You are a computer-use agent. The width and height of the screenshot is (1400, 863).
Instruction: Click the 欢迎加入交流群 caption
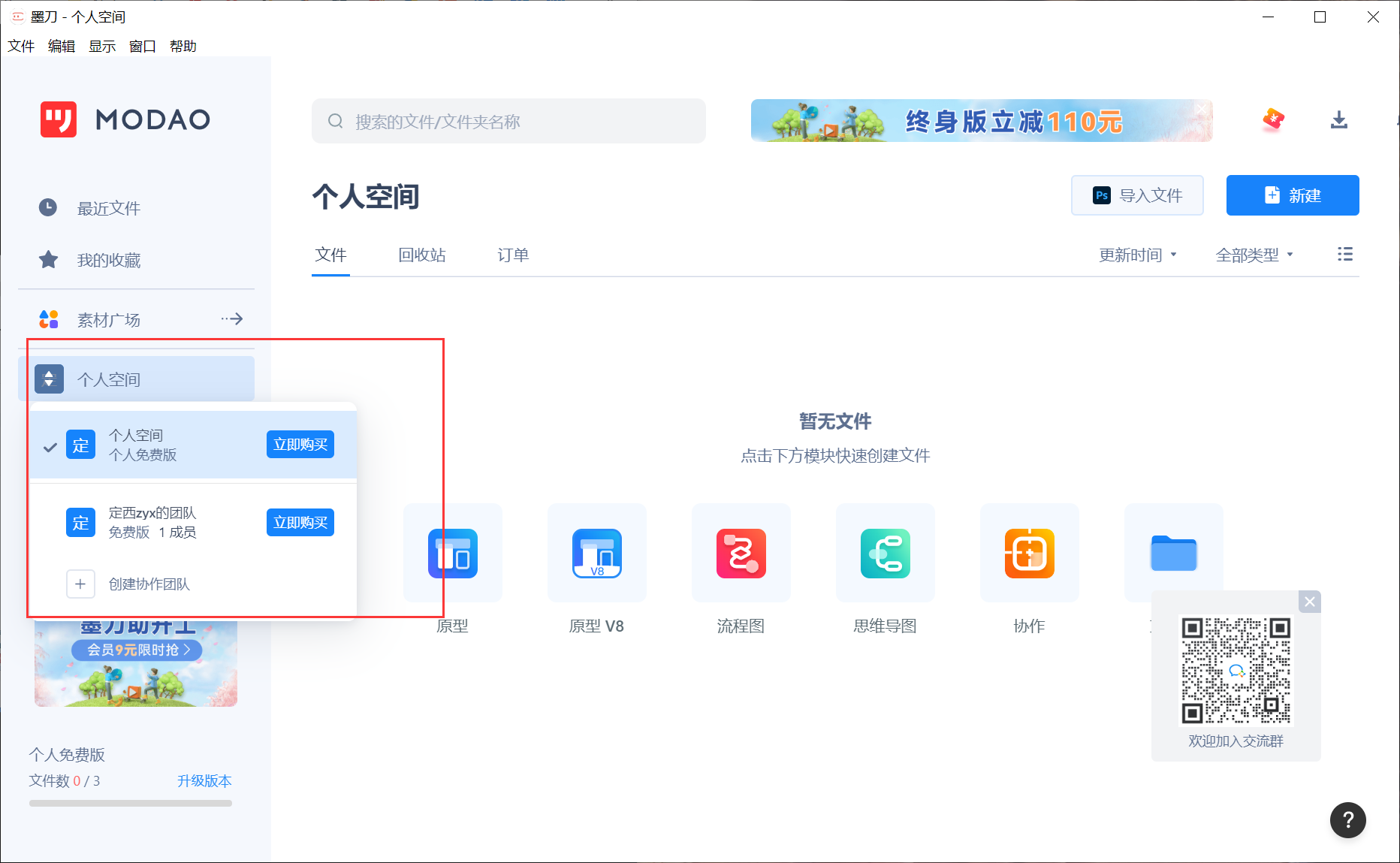1236,741
